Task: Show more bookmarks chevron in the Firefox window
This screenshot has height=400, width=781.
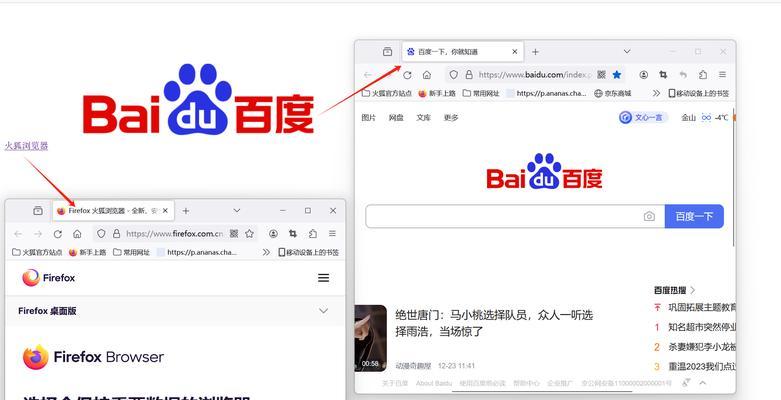Action: [266, 253]
